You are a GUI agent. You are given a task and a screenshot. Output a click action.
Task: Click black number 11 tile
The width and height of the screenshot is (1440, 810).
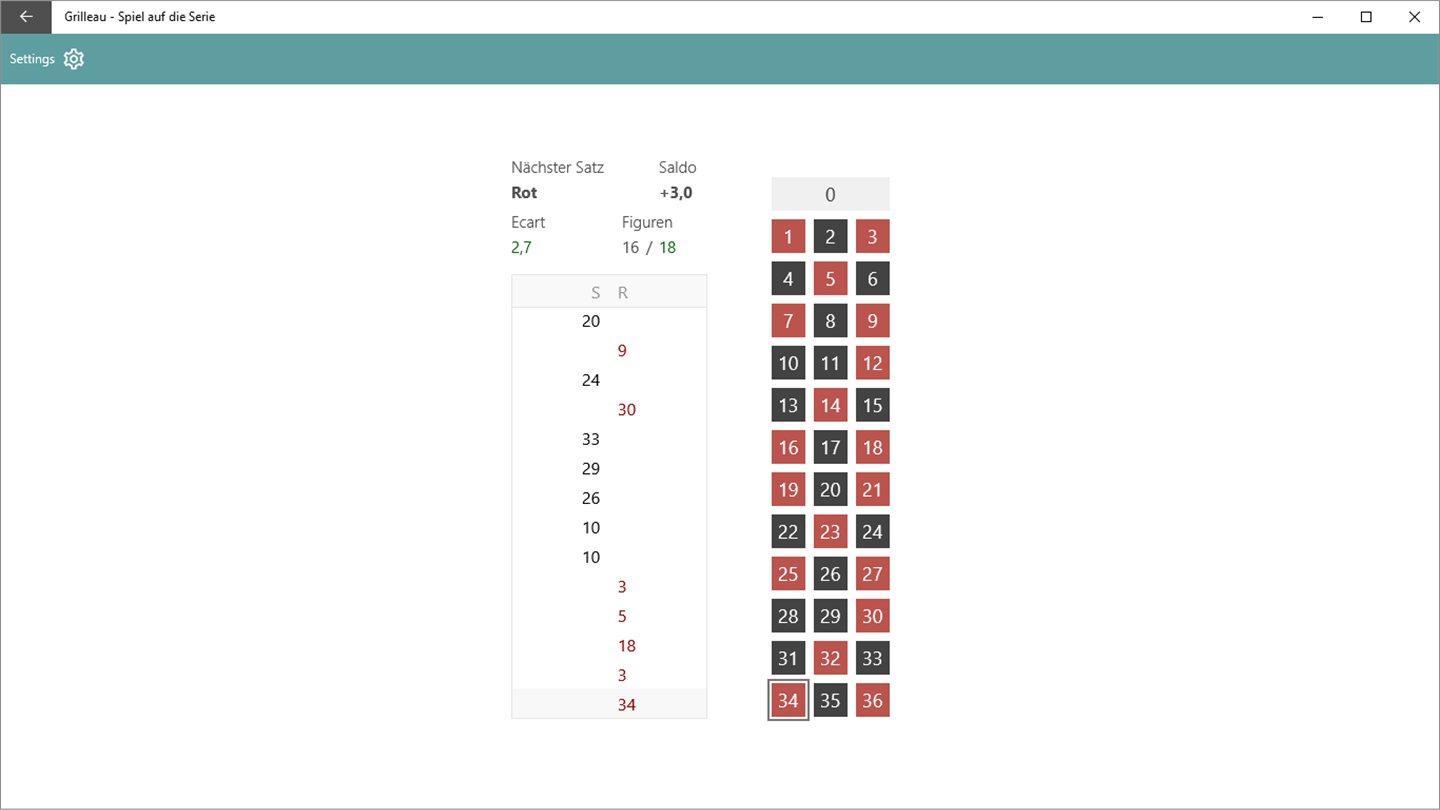click(830, 363)
